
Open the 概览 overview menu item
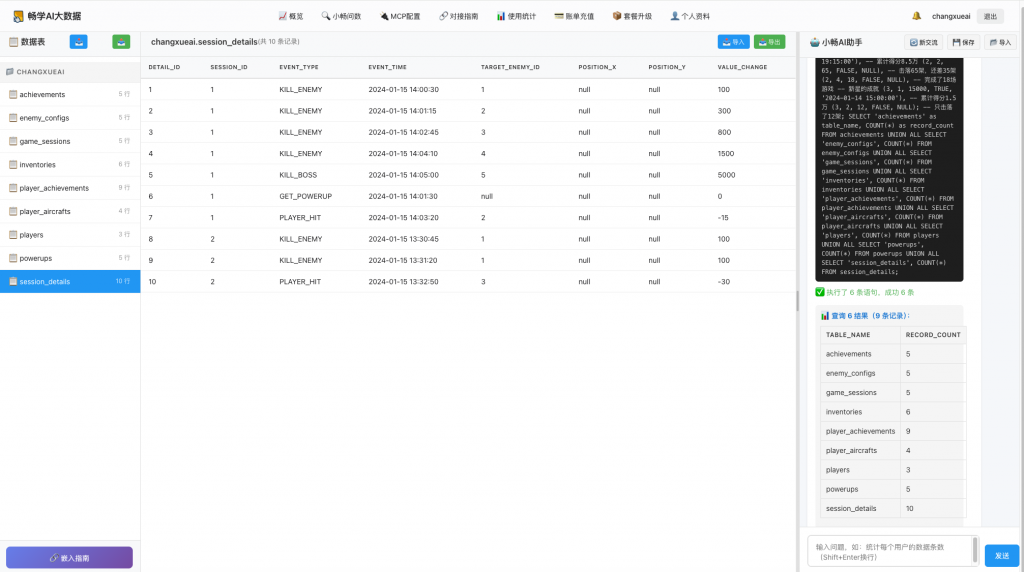291,16
